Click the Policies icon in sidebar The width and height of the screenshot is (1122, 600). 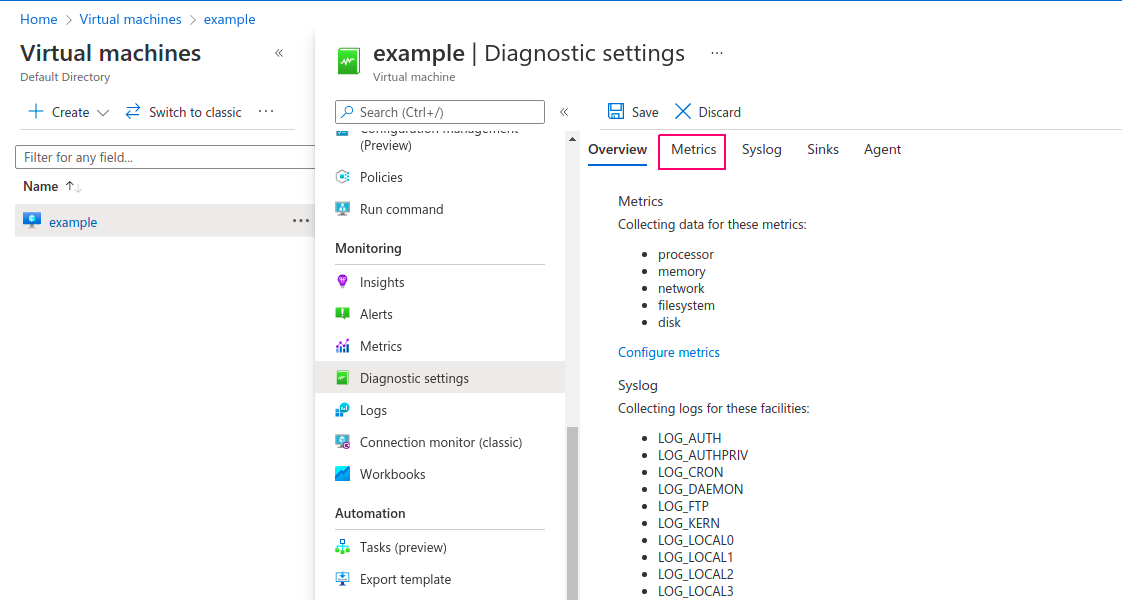click(343, 177)
